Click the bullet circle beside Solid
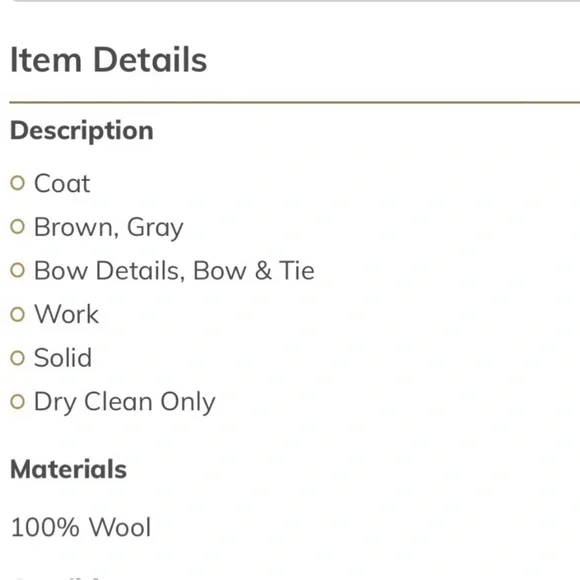 coord(17,358)
